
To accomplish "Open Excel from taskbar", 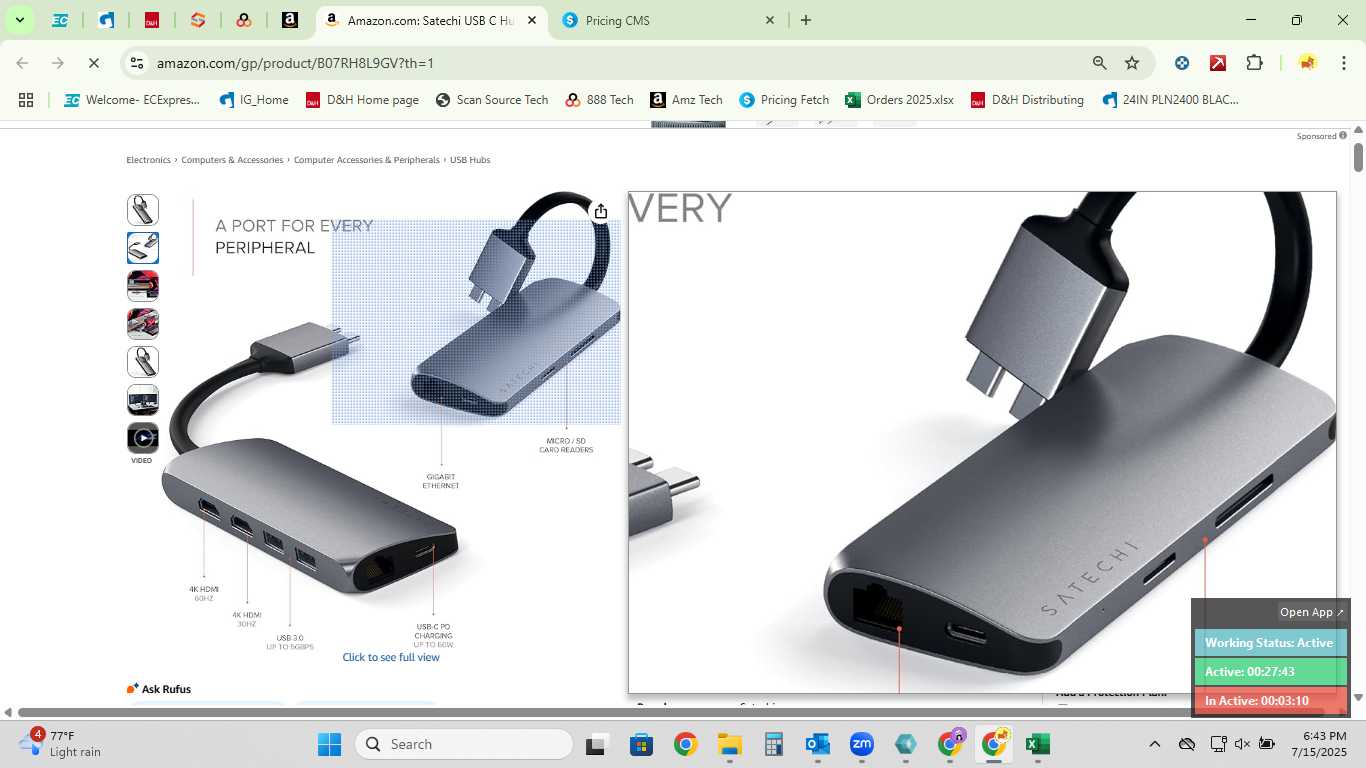I will pyautogui.click(x=1038, y=744).
